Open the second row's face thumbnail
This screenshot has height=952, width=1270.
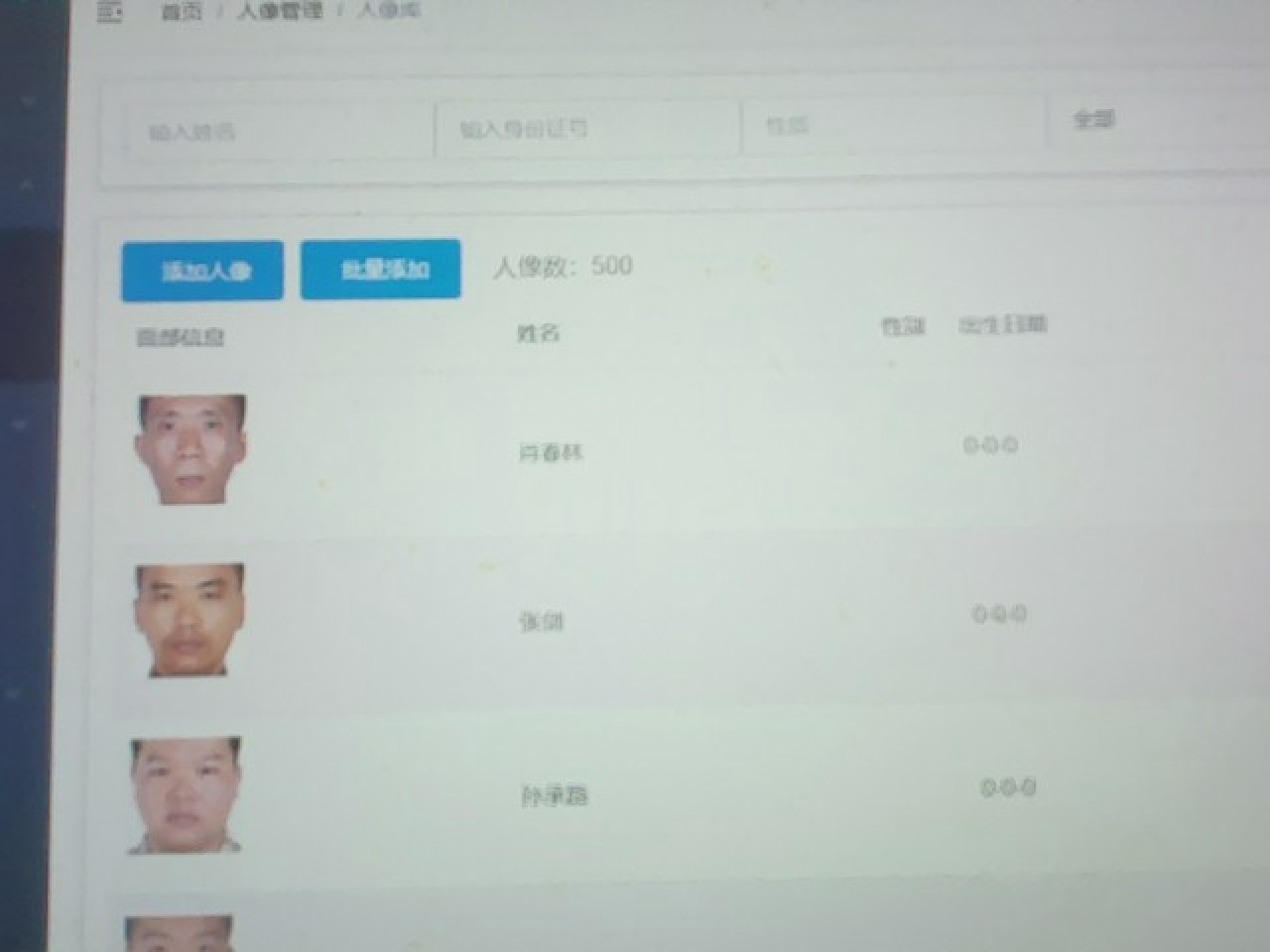click(190, 620)
